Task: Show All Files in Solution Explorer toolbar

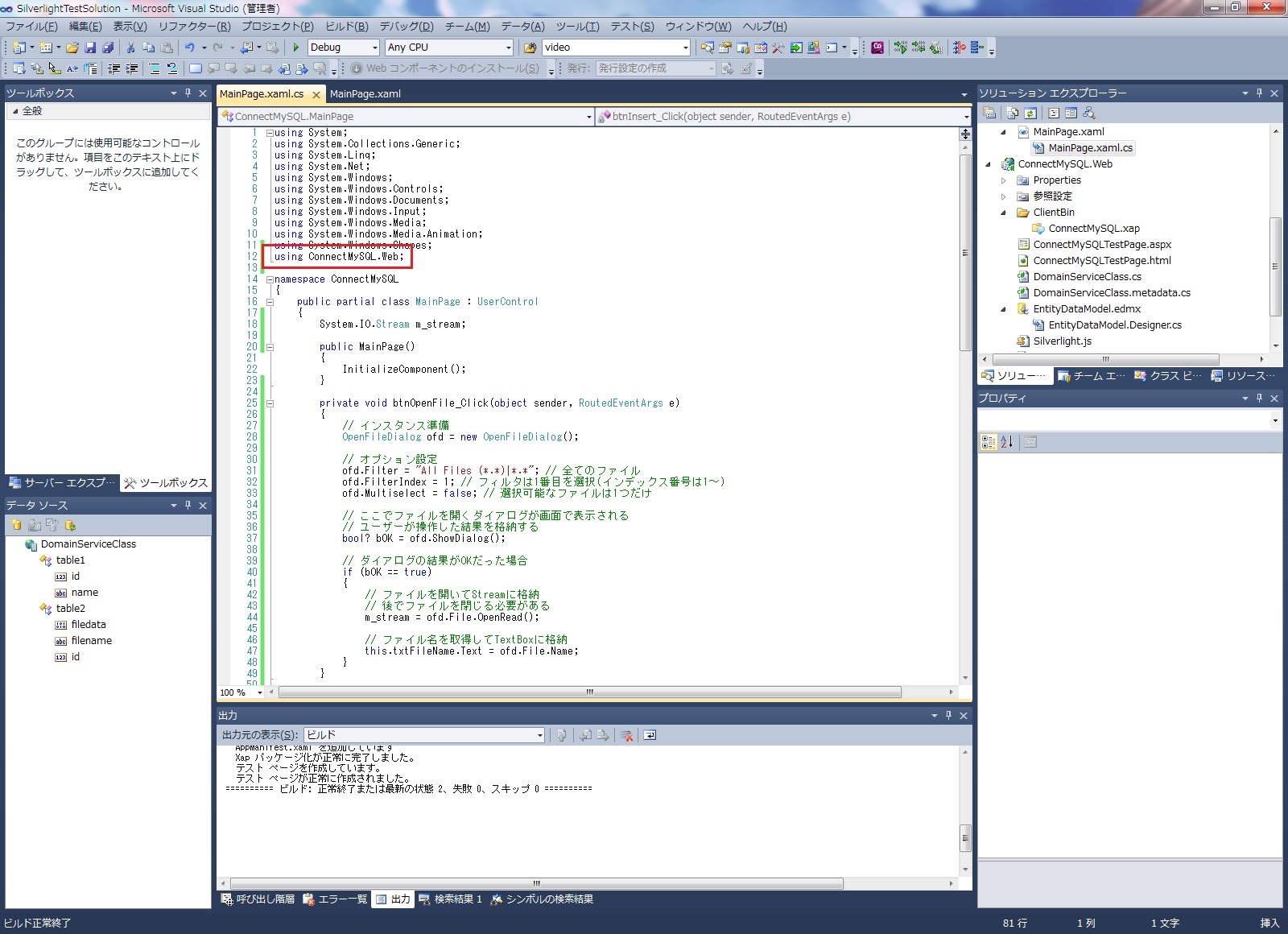Action: click(1013, 114)
